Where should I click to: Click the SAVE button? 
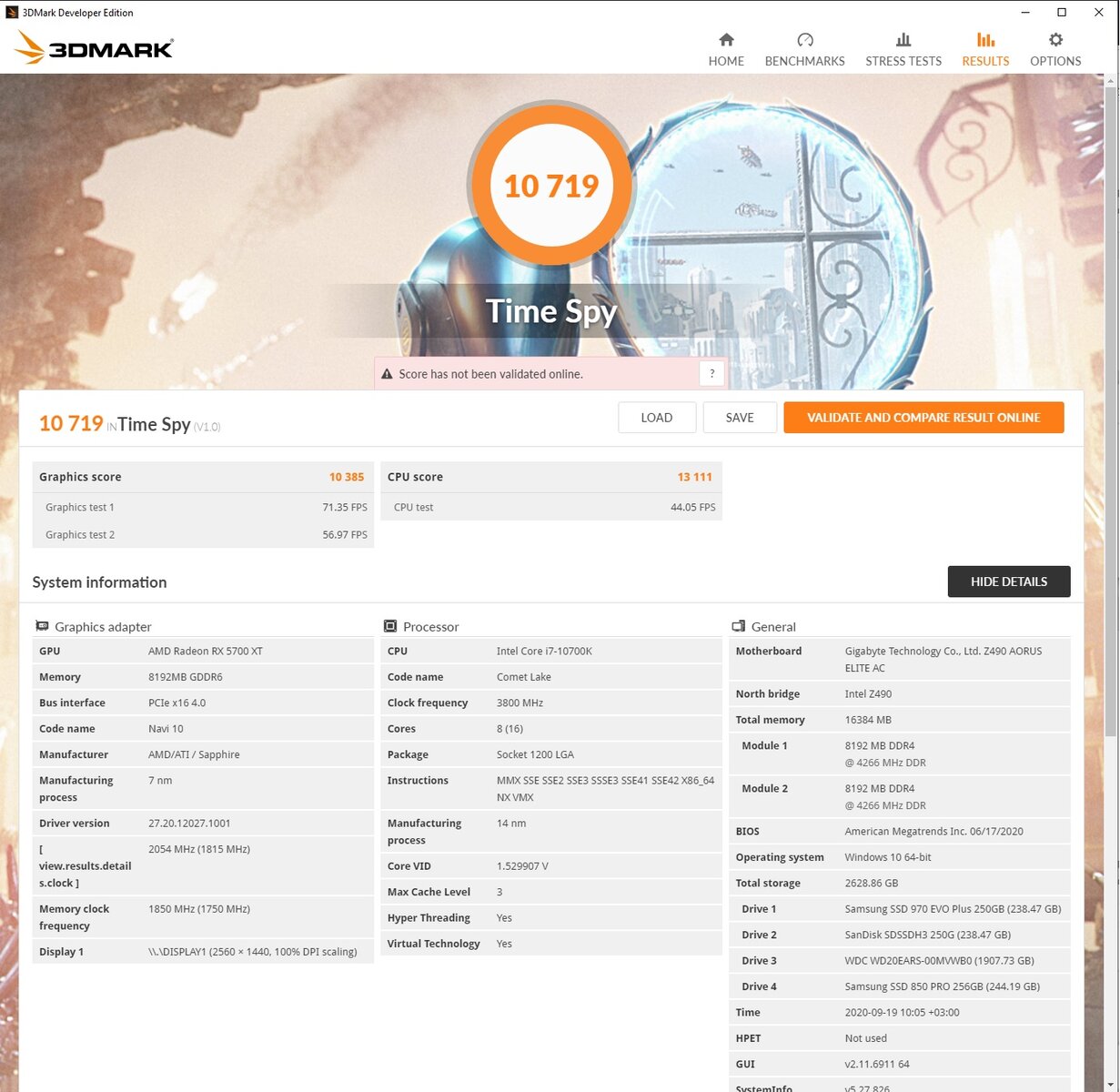740,418
